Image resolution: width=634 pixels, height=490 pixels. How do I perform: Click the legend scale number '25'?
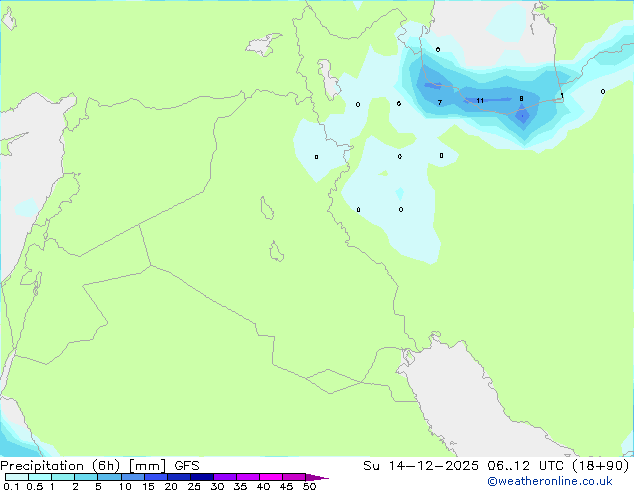(194, 486)
